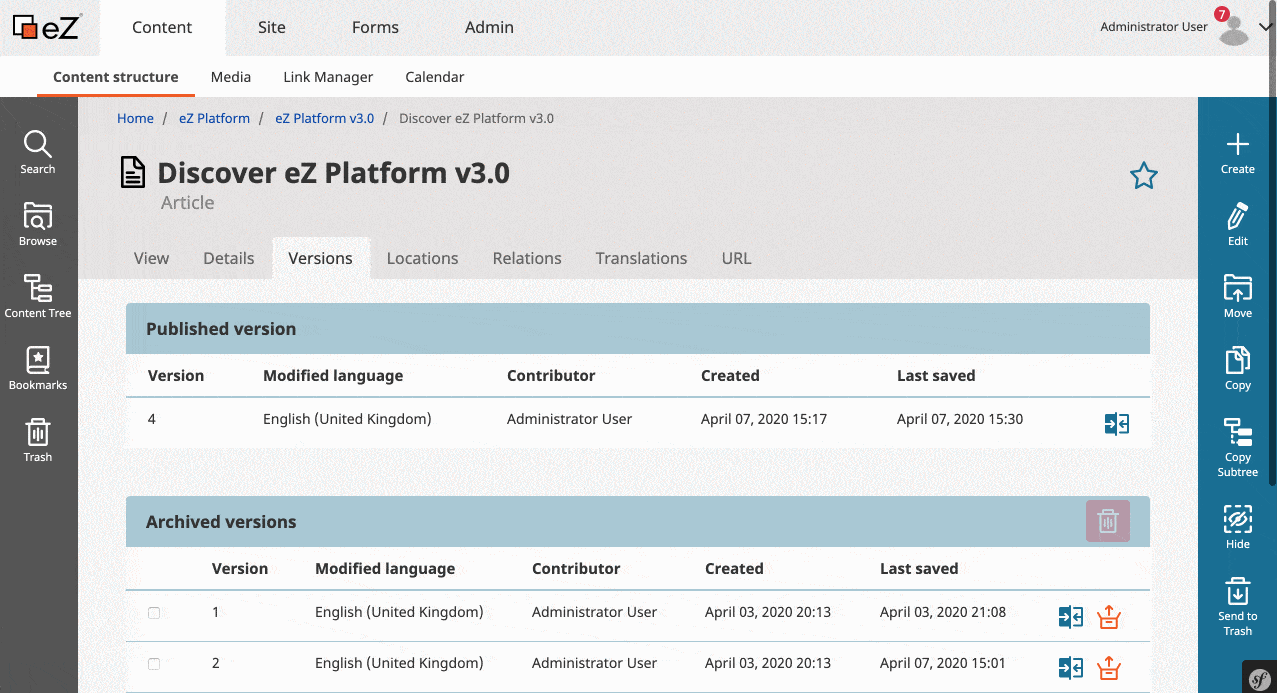
Task: Open the Translations tab
Action: [x=642, y=258]
